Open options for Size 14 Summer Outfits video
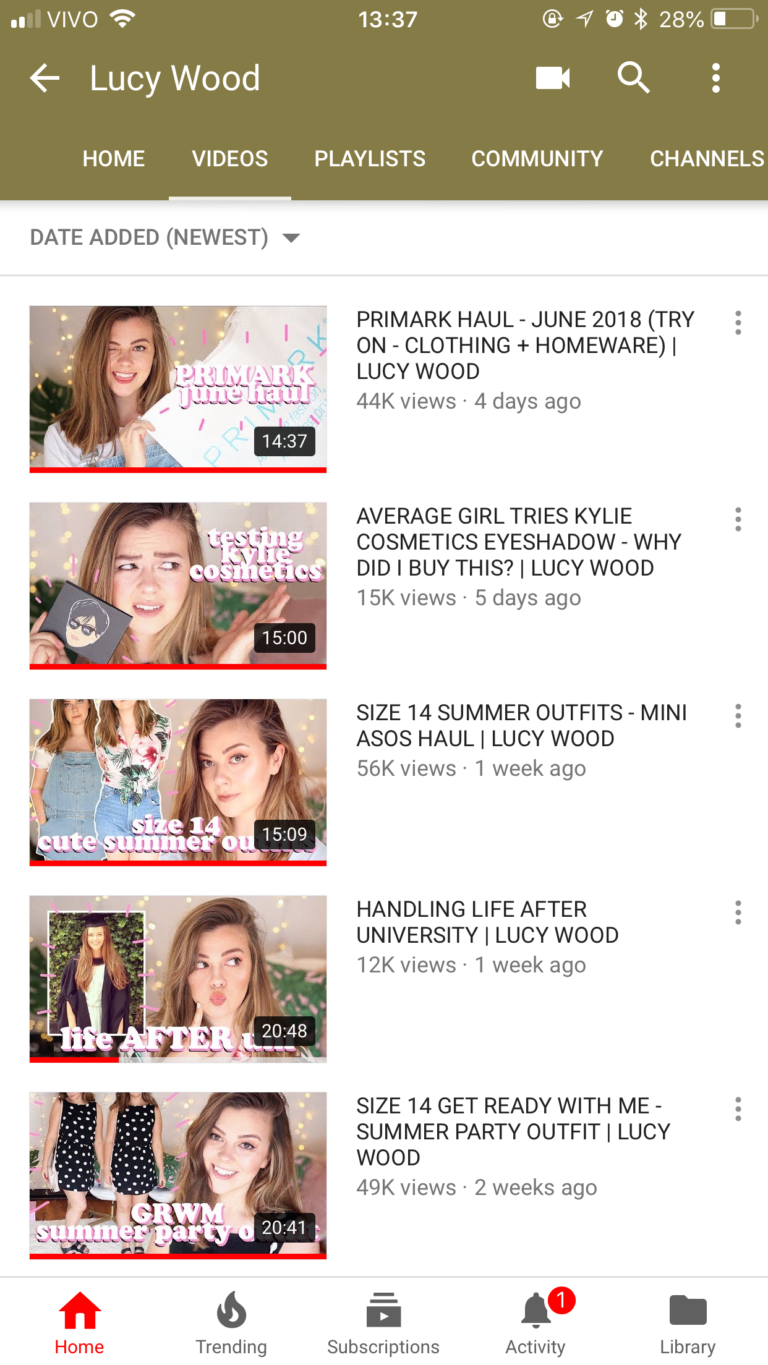This screenshot has width=768, height=1365. (738, 715)
